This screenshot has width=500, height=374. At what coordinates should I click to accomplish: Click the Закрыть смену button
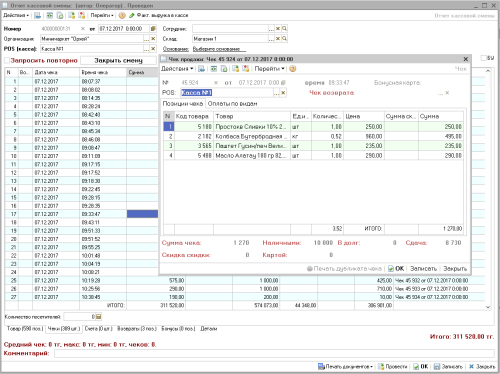118,60
